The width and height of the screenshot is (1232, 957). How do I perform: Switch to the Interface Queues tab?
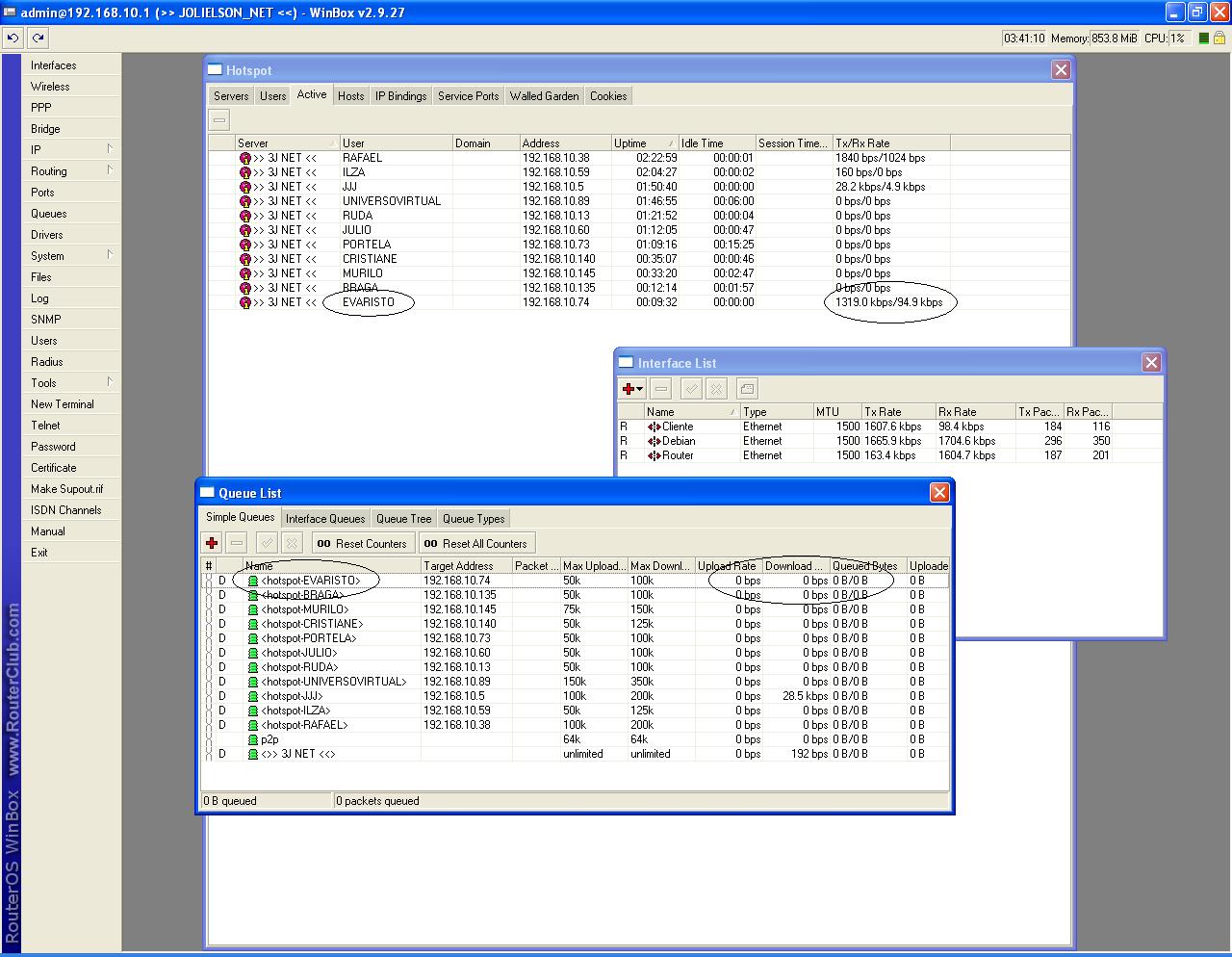(x=325, y=519)
